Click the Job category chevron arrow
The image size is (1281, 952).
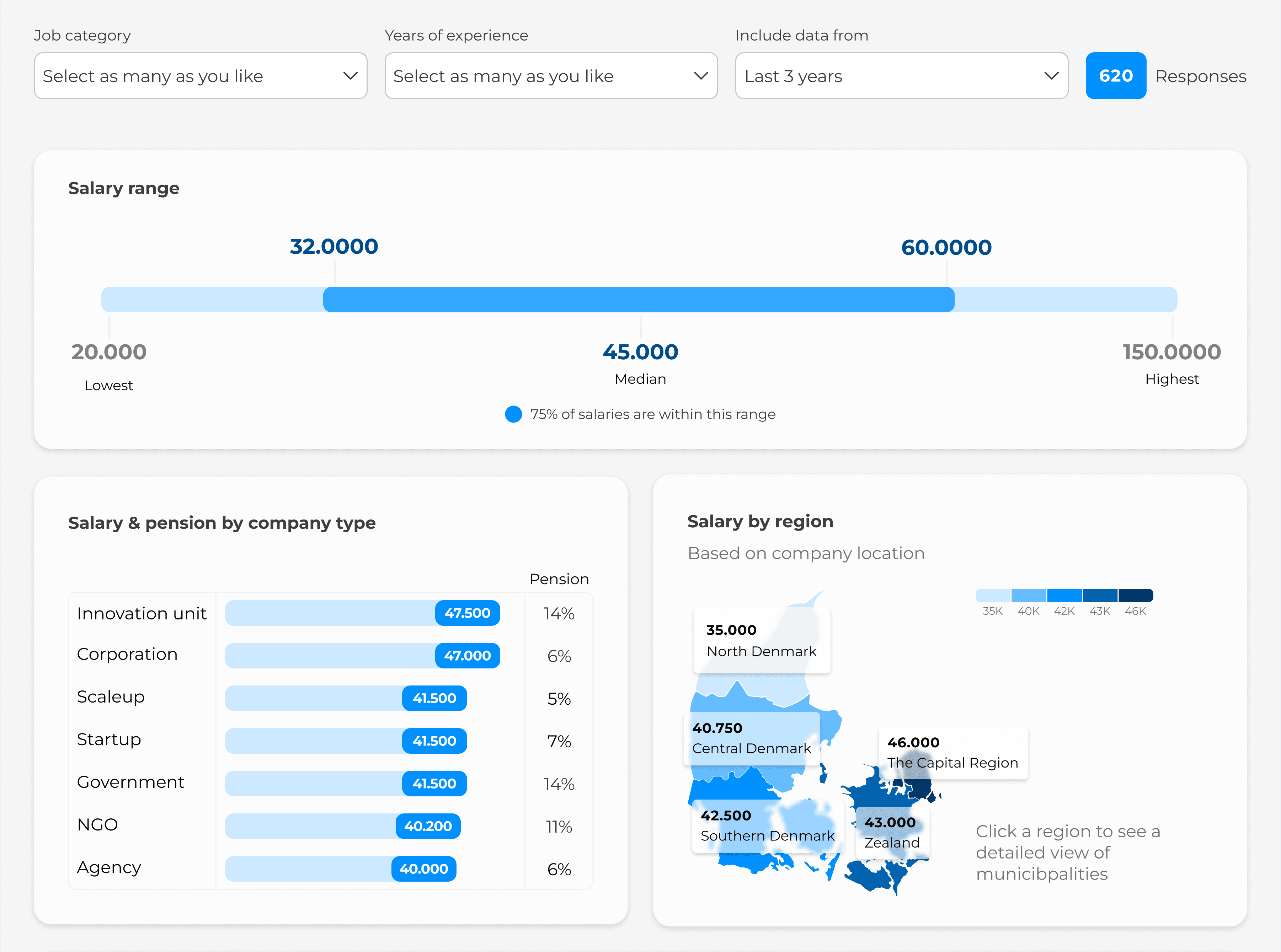(x=350, y=75)
